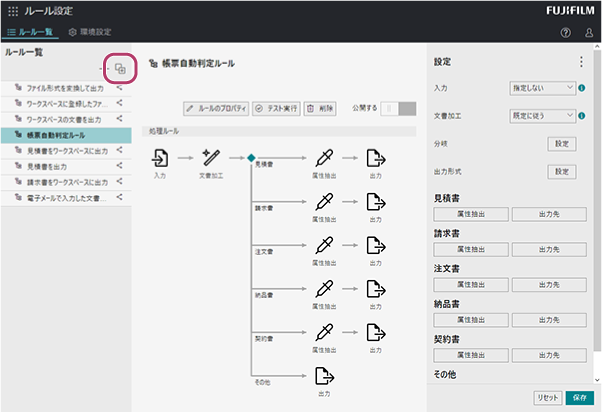
Task: Click the リセット button
Action: (x=548, y=398)
